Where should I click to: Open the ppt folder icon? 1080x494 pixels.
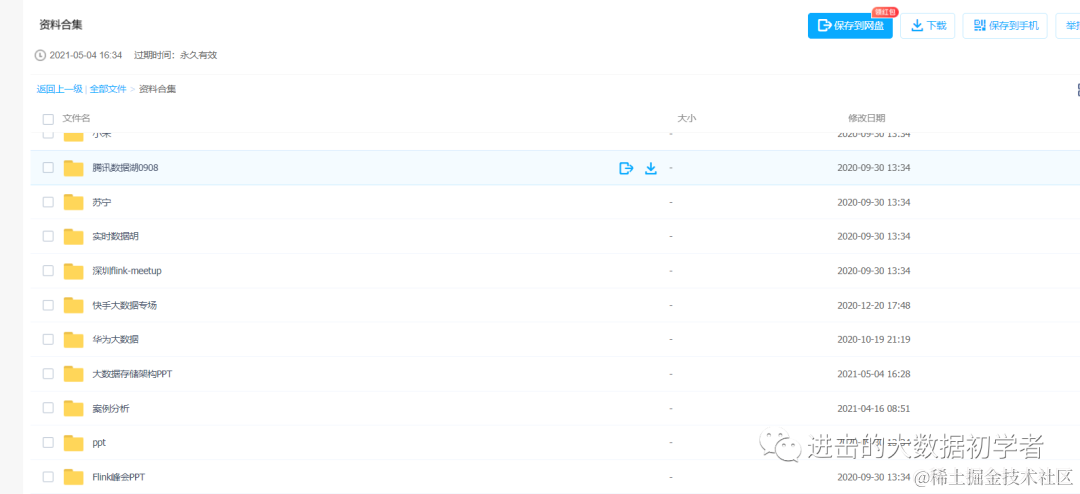click(74, 442)
